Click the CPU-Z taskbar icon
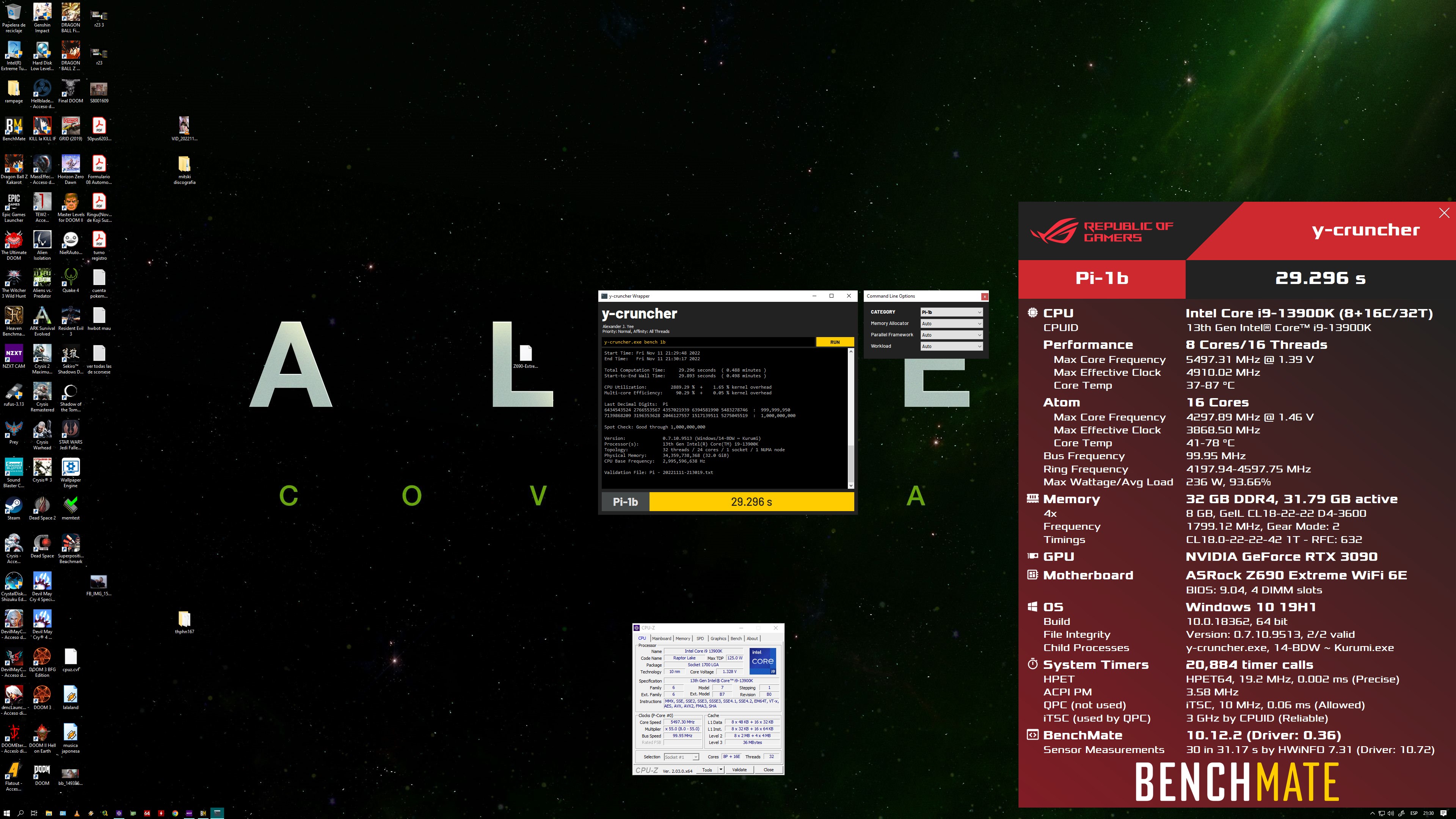1456x819 pixels. tap(119, 813)
